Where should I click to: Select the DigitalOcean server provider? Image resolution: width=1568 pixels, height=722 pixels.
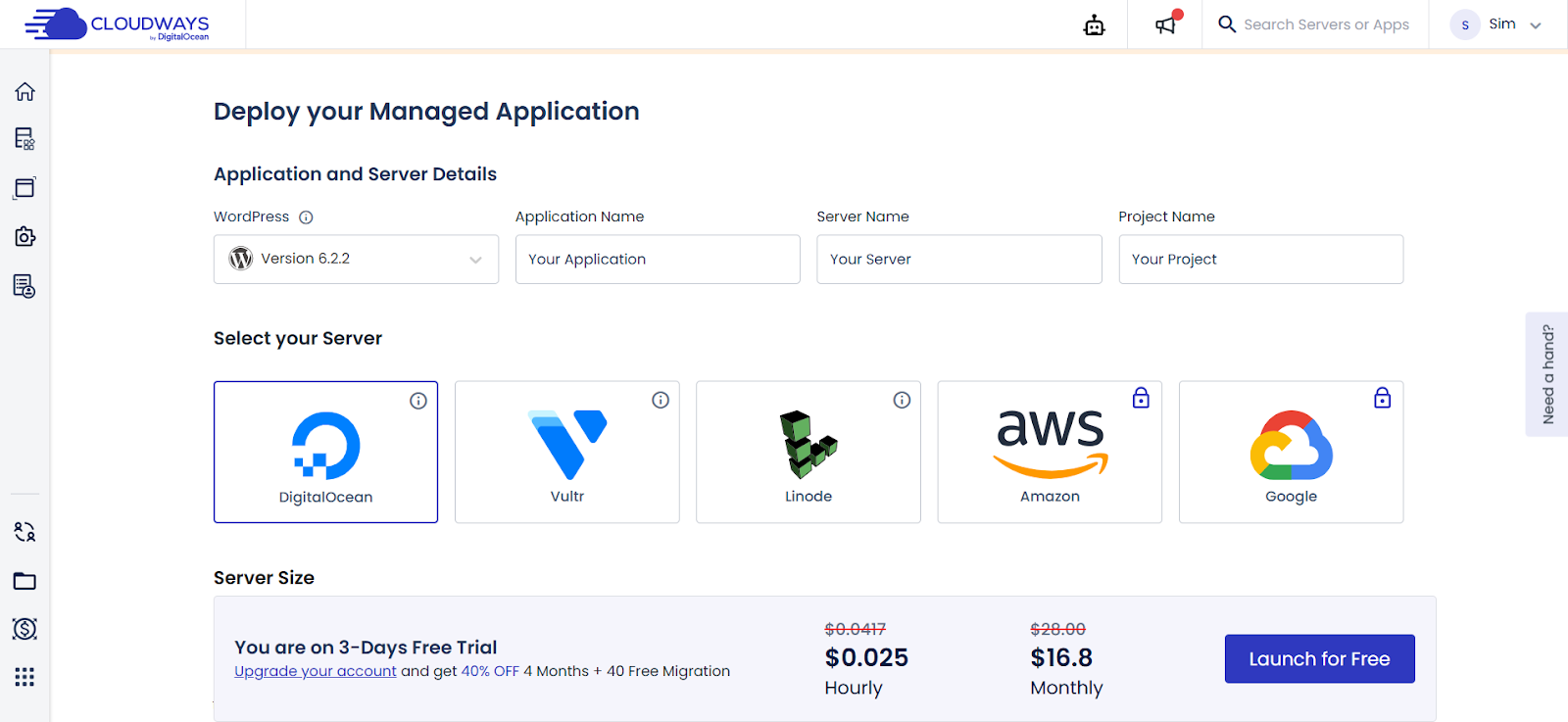(325, 452)
